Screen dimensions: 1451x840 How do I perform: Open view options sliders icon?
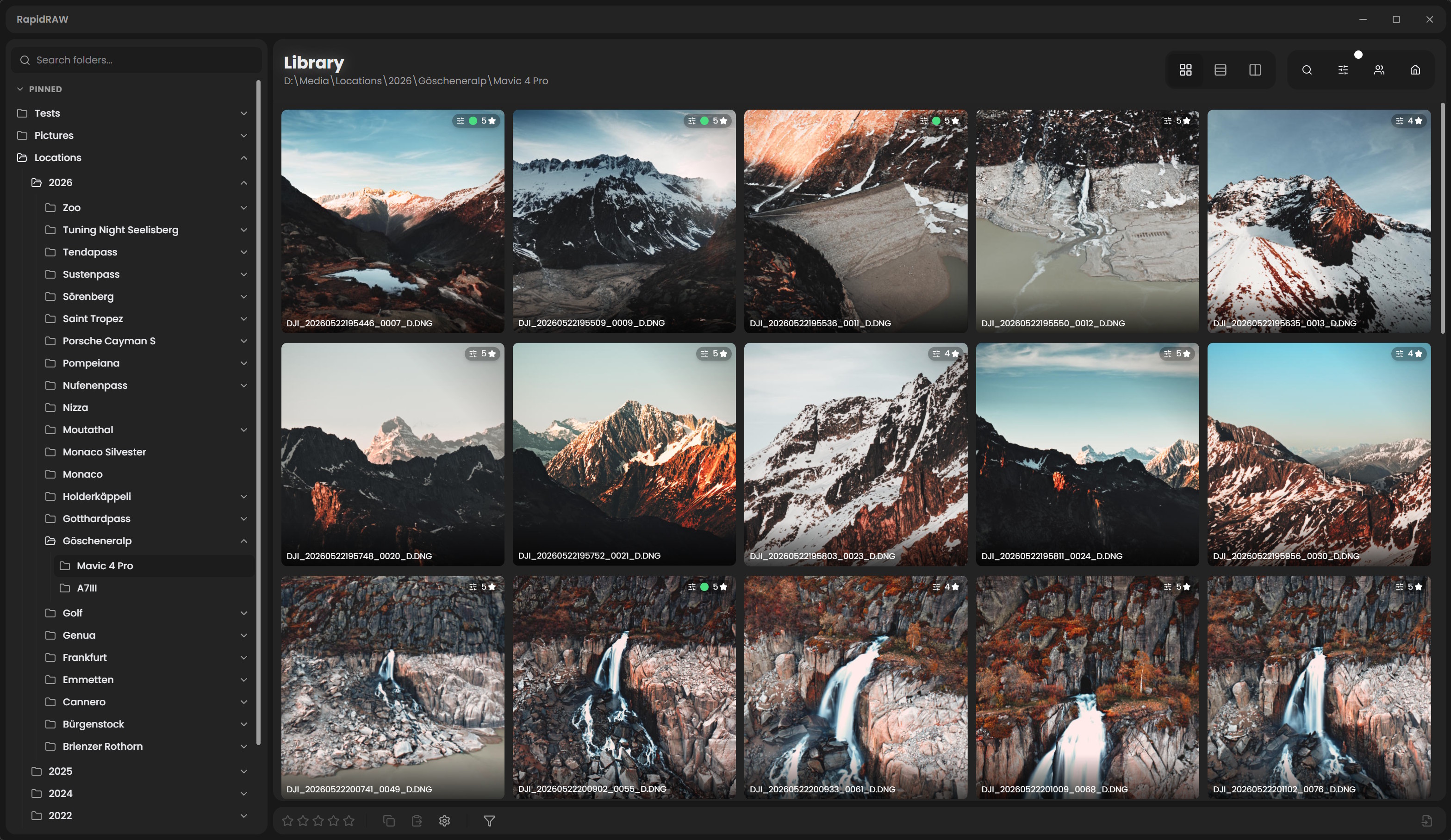pyautogui.click(x=1343, y=70)
